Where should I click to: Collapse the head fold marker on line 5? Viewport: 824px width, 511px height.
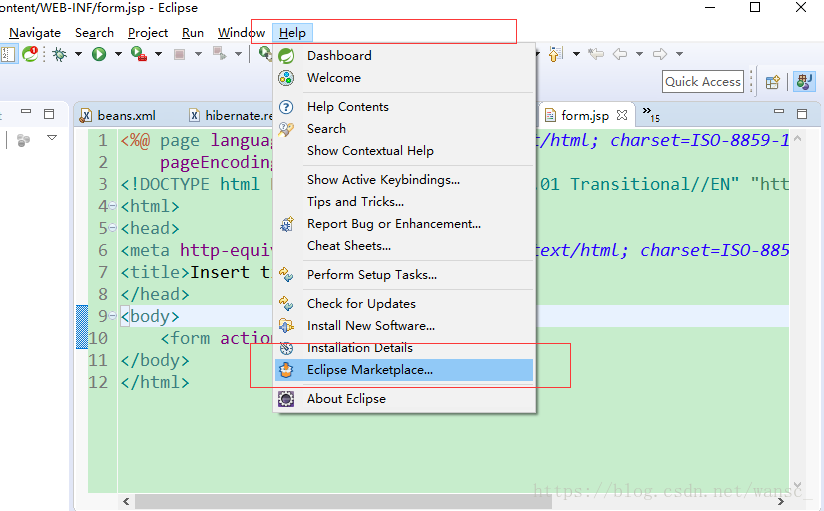[112, 228]
